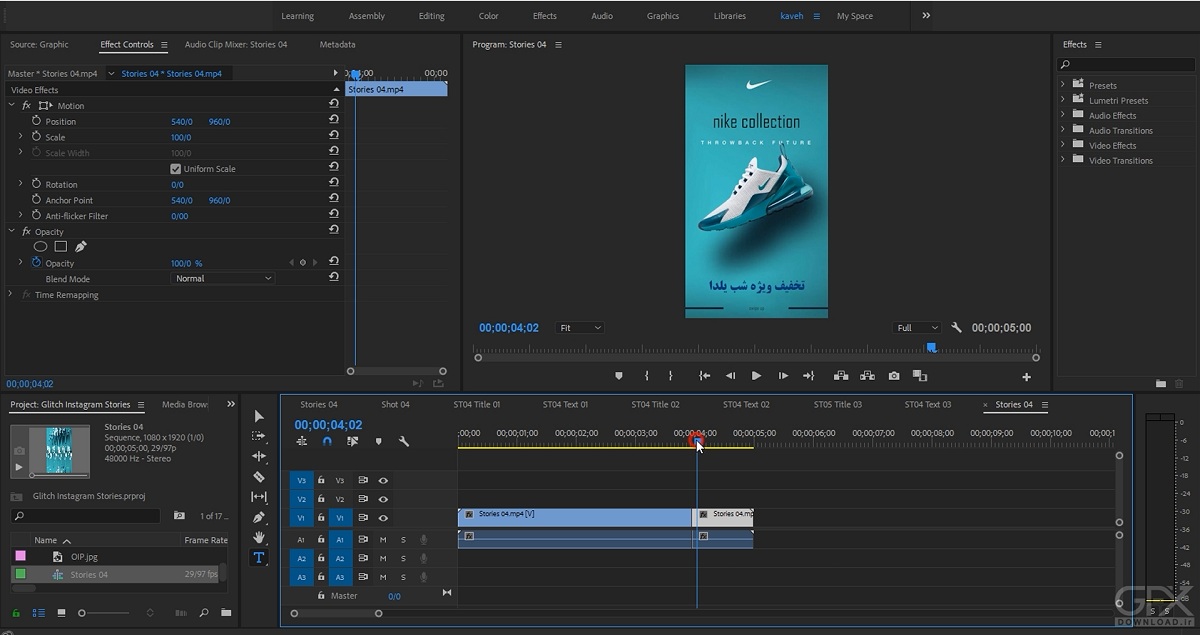Click the Stories 04.mp4 clip on V1
The image size is (1200, 635).
(x=575, y=516)
